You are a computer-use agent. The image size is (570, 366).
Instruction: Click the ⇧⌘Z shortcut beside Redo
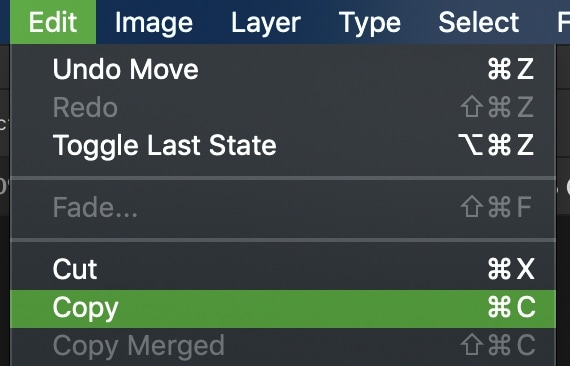(x=497, y=107)
